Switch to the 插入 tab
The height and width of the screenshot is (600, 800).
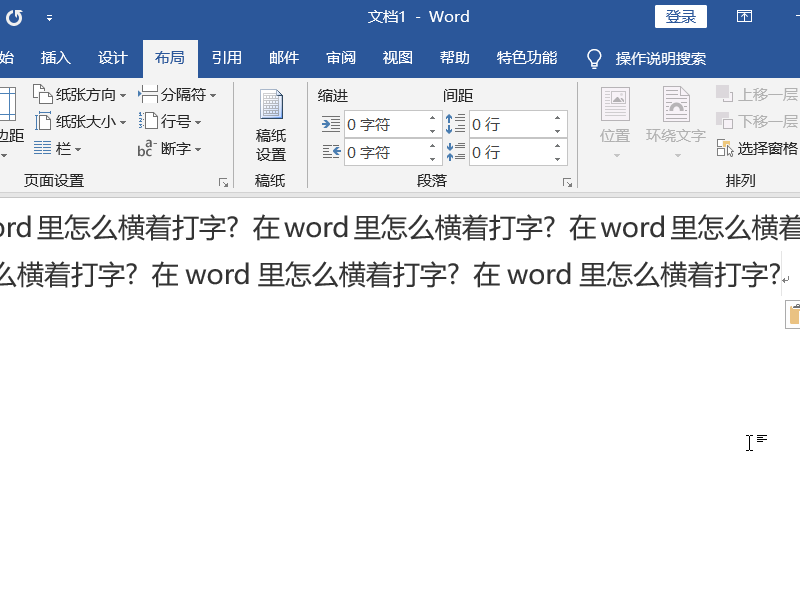[55, 57]
